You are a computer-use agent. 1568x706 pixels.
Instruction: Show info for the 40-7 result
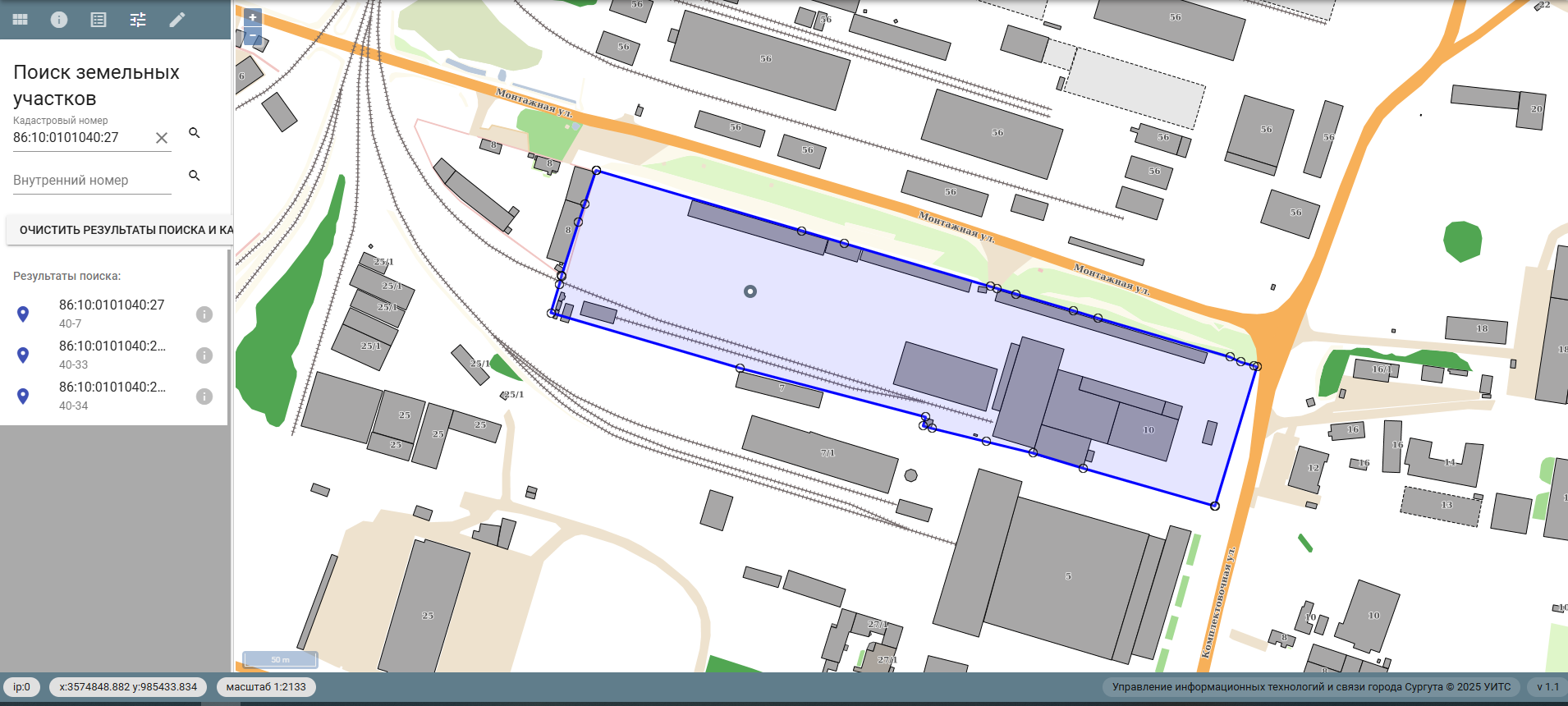pyautogui.click(x=204, y=314)
